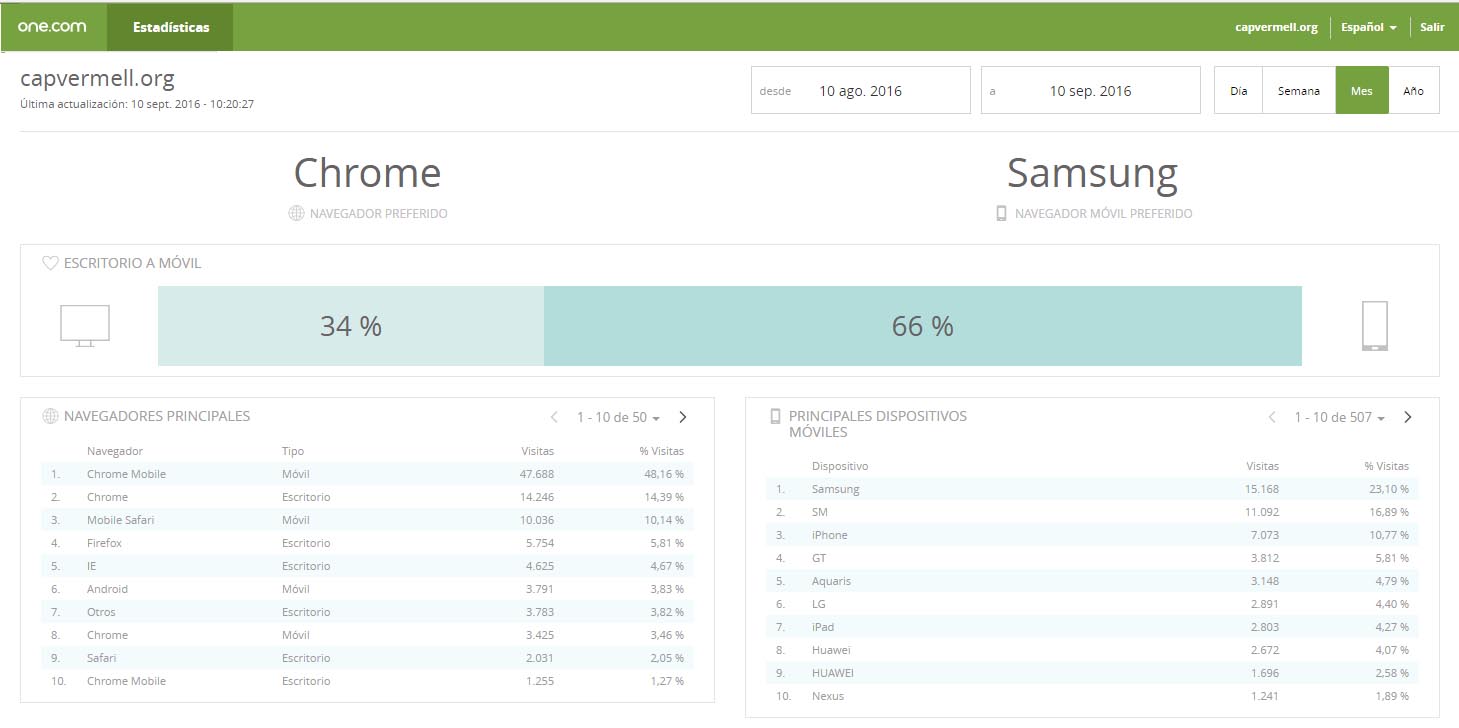Click the Chrome Mobile Móvil row
This screenshot has width=1459, height=728.
pos(367,474)
